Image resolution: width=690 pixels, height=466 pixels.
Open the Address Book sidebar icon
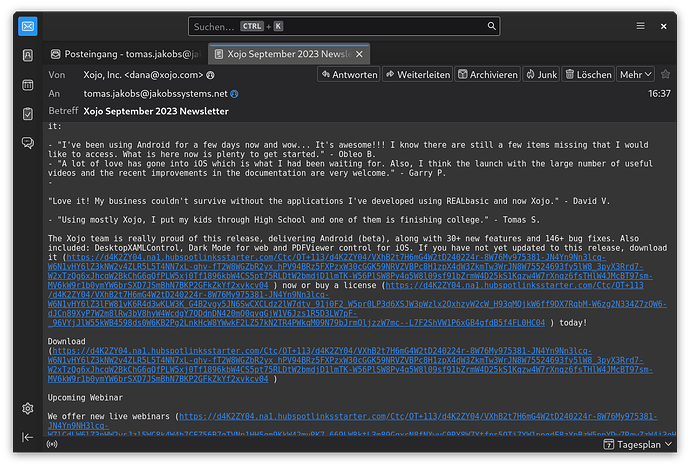coord(28,55)
